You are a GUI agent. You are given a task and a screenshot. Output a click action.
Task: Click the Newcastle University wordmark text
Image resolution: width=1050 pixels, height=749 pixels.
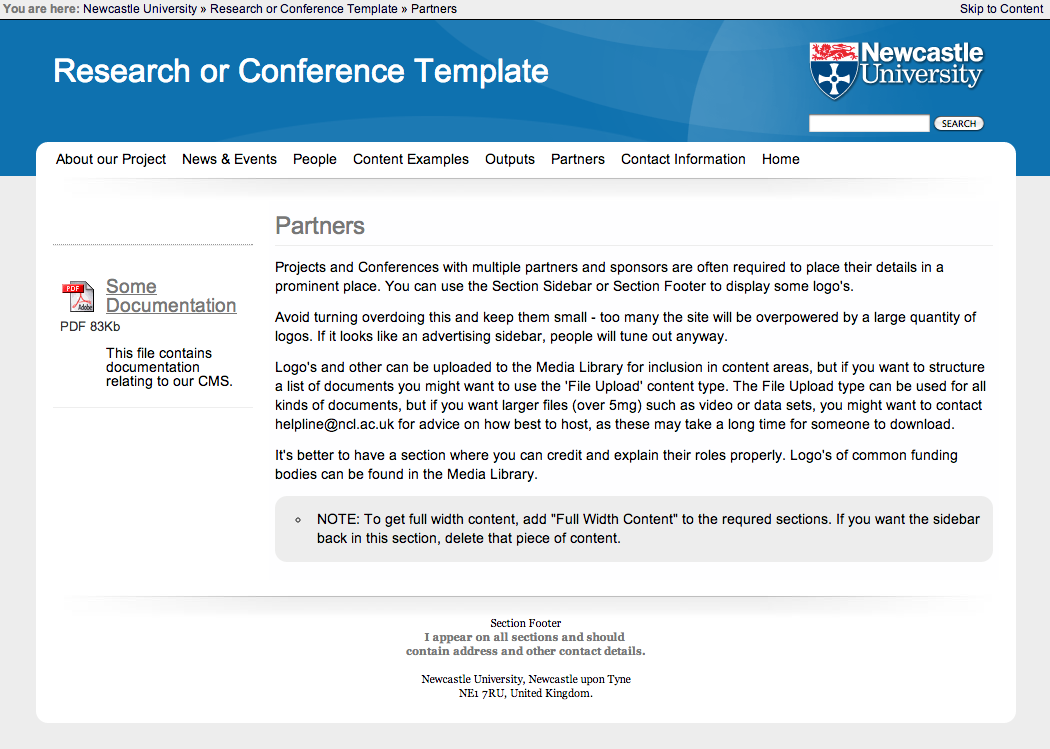[922, 64]
